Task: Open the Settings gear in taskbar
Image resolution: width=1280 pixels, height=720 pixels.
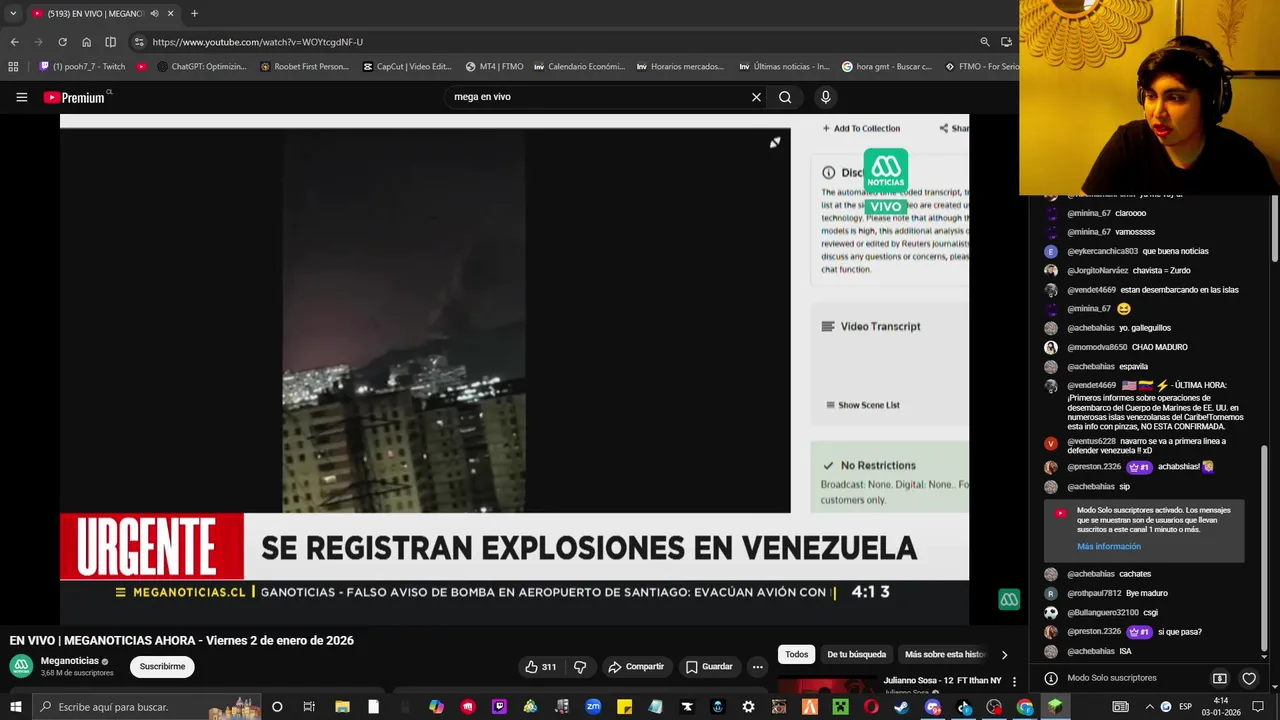Action: [x=748, y=707]
